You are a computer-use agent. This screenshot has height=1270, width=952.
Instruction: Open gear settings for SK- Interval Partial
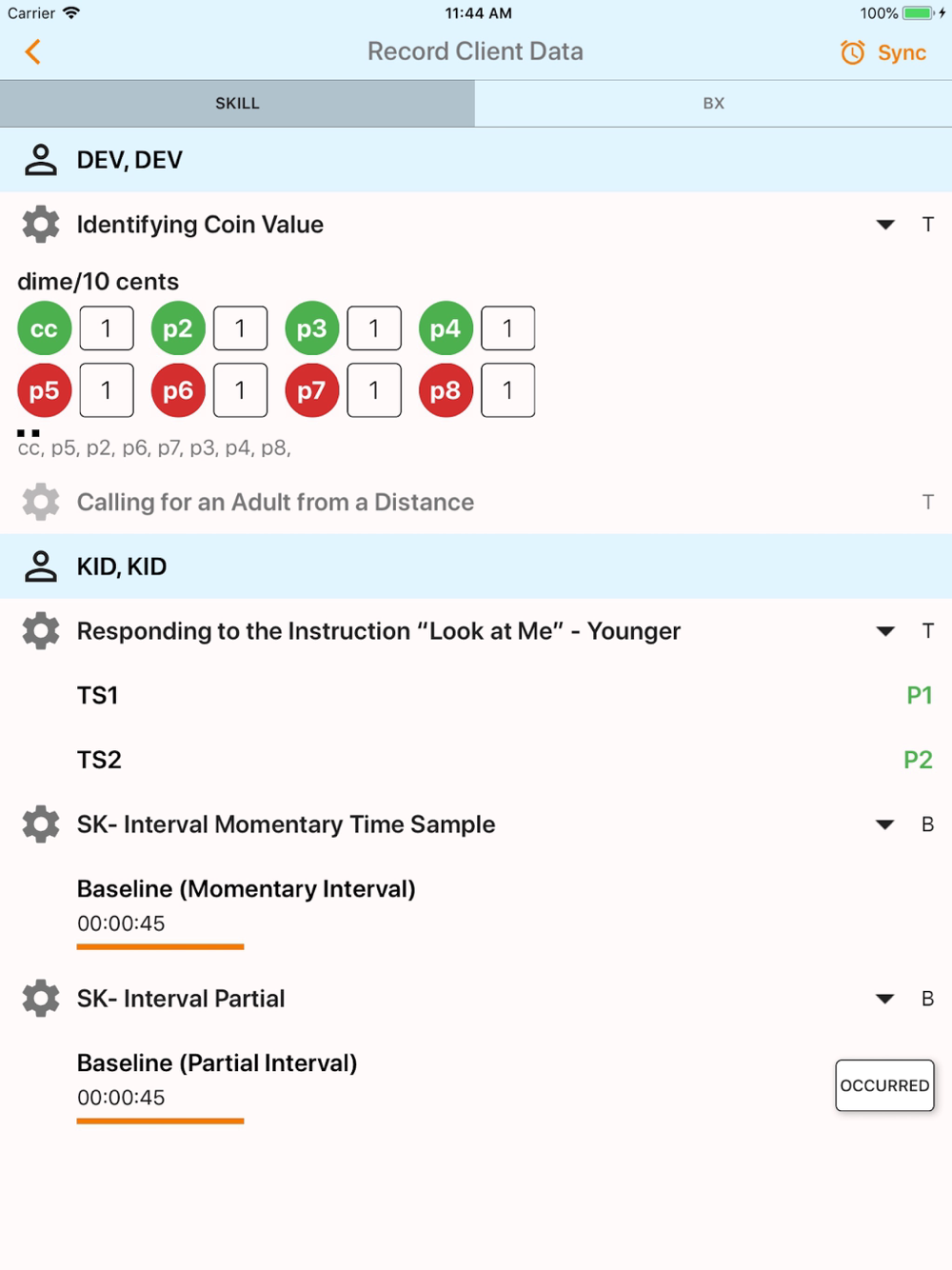41,999
